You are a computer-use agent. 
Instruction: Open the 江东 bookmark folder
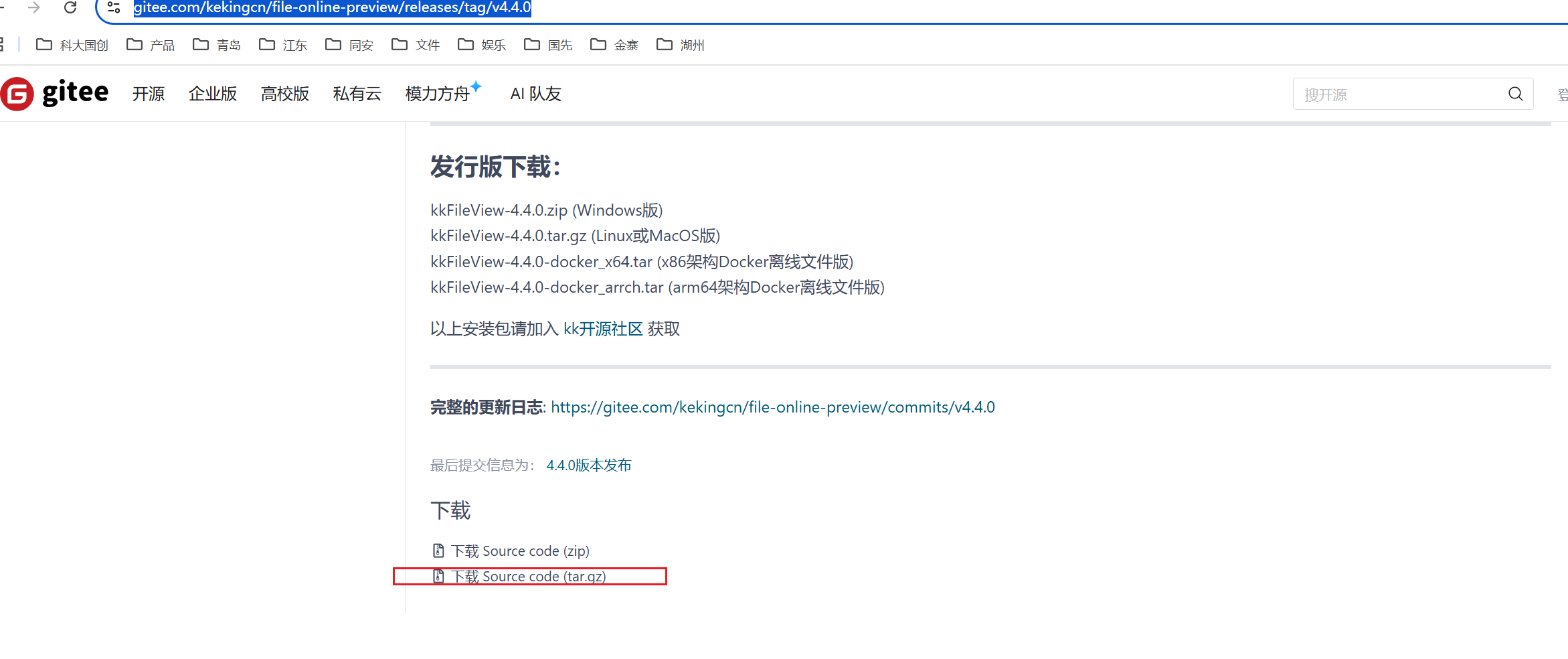(x=283, y=45)
